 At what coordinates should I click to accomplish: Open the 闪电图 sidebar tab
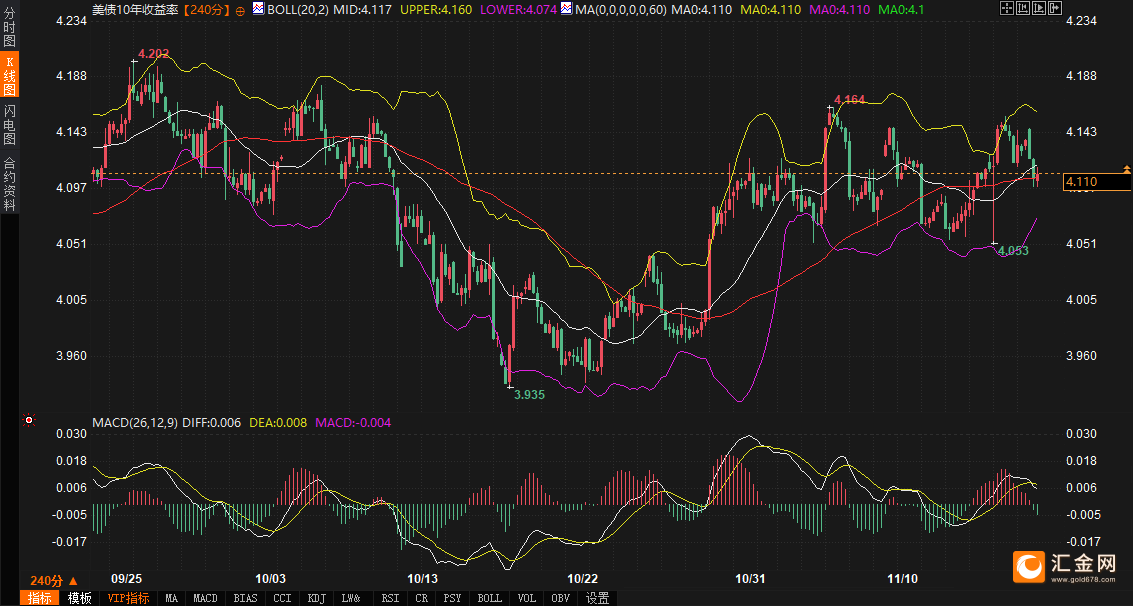click(9, 124)
